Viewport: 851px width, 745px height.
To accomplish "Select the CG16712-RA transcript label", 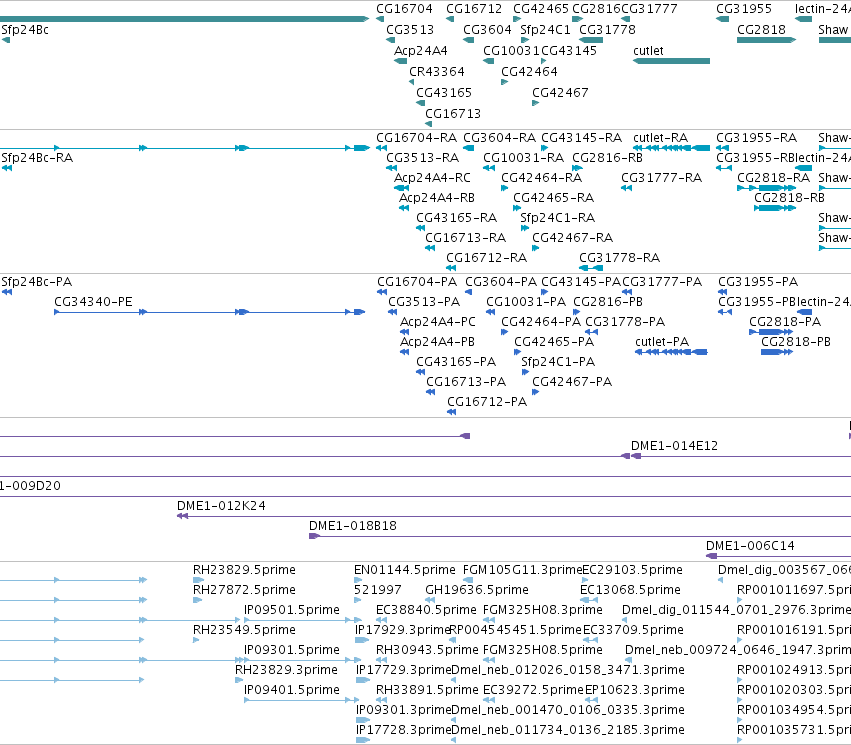I will [x=486, y=258].
